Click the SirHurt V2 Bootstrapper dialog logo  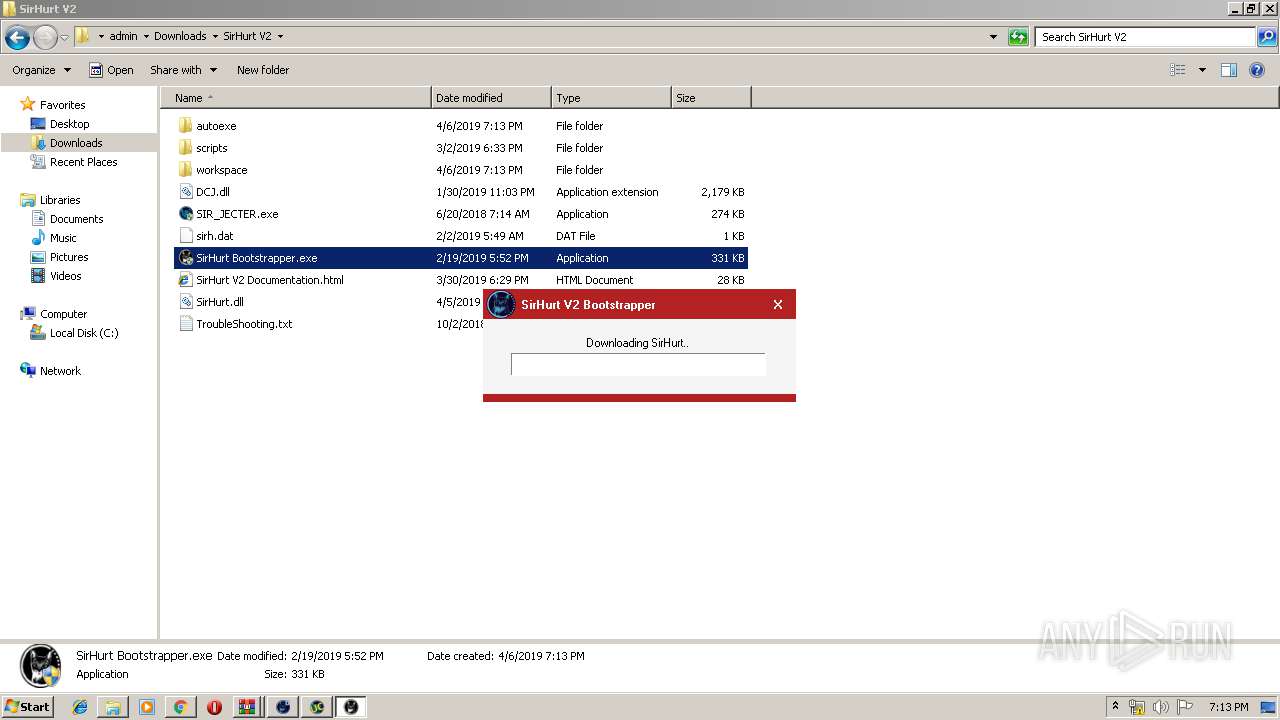501,304
